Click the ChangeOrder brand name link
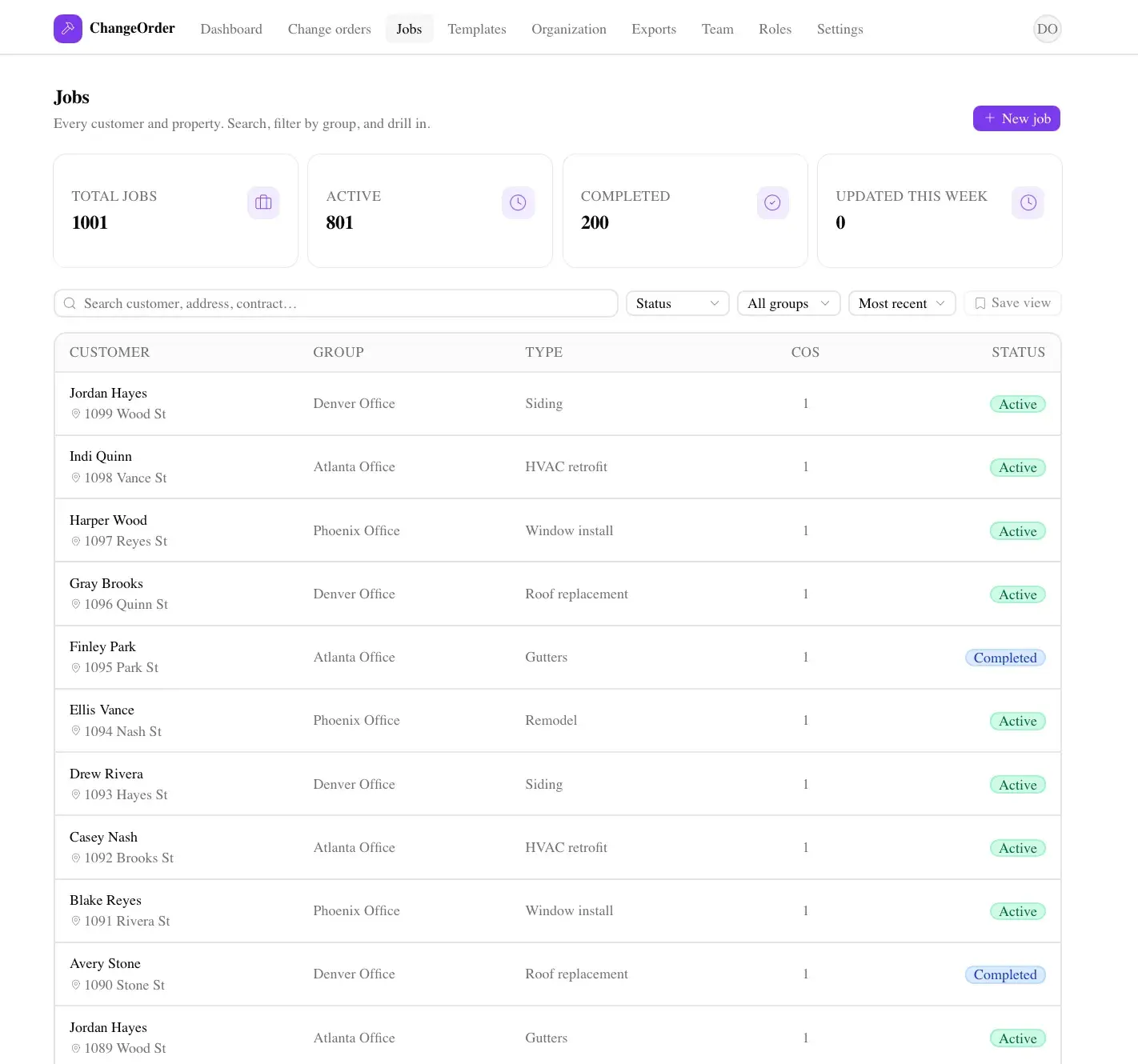Screen dimensions: 1138x1064 132,28
